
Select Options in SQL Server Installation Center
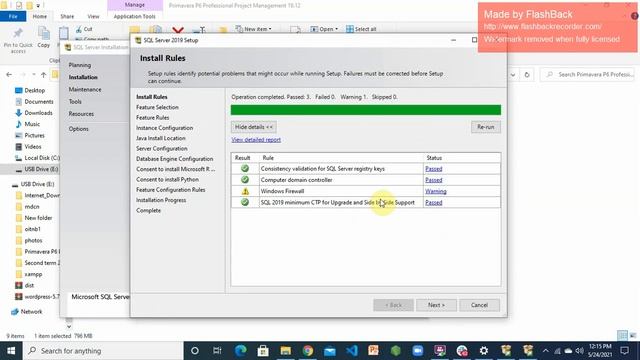78,129
